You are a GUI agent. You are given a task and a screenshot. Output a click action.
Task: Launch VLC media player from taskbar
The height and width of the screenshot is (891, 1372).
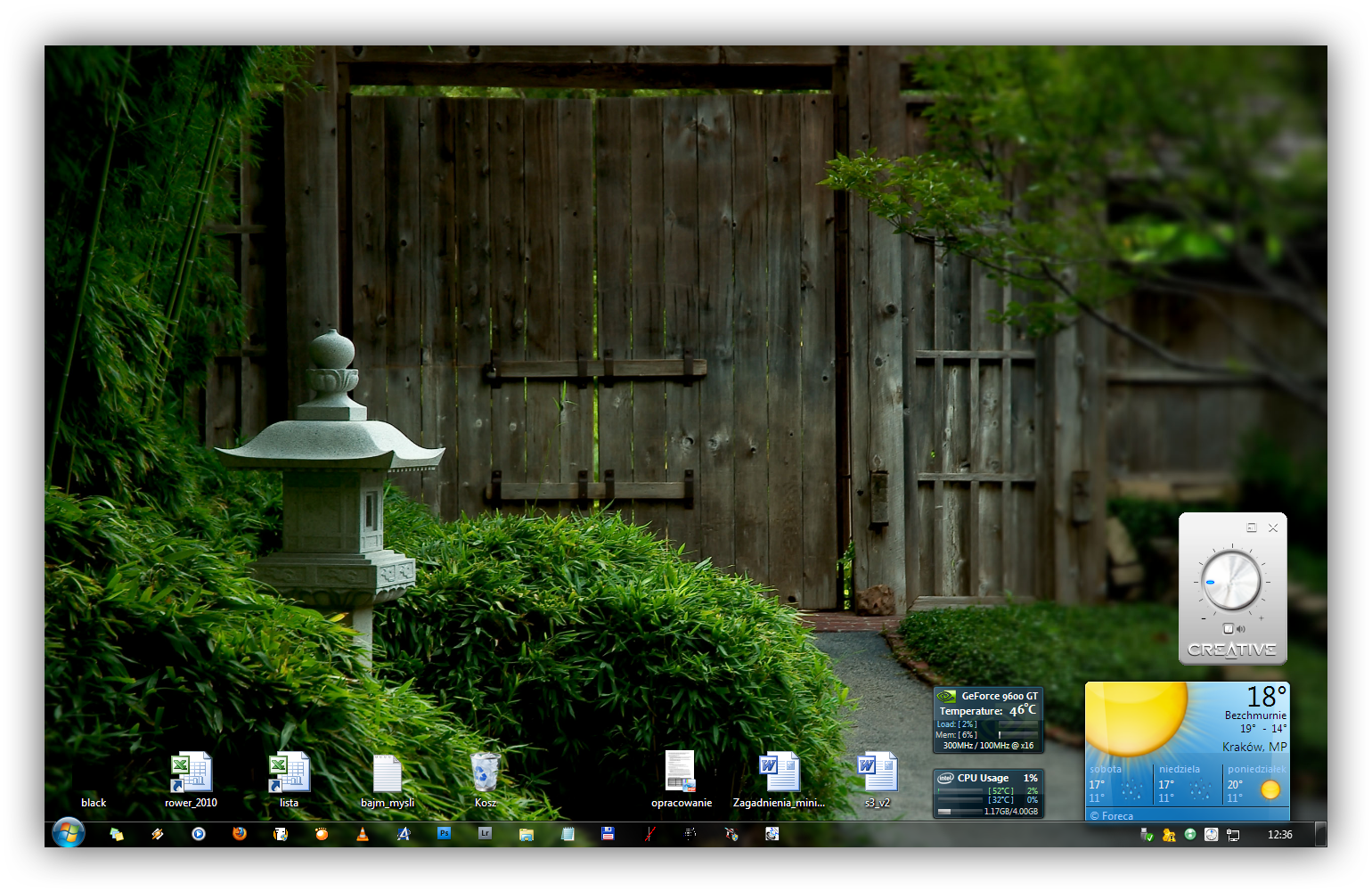363,834
